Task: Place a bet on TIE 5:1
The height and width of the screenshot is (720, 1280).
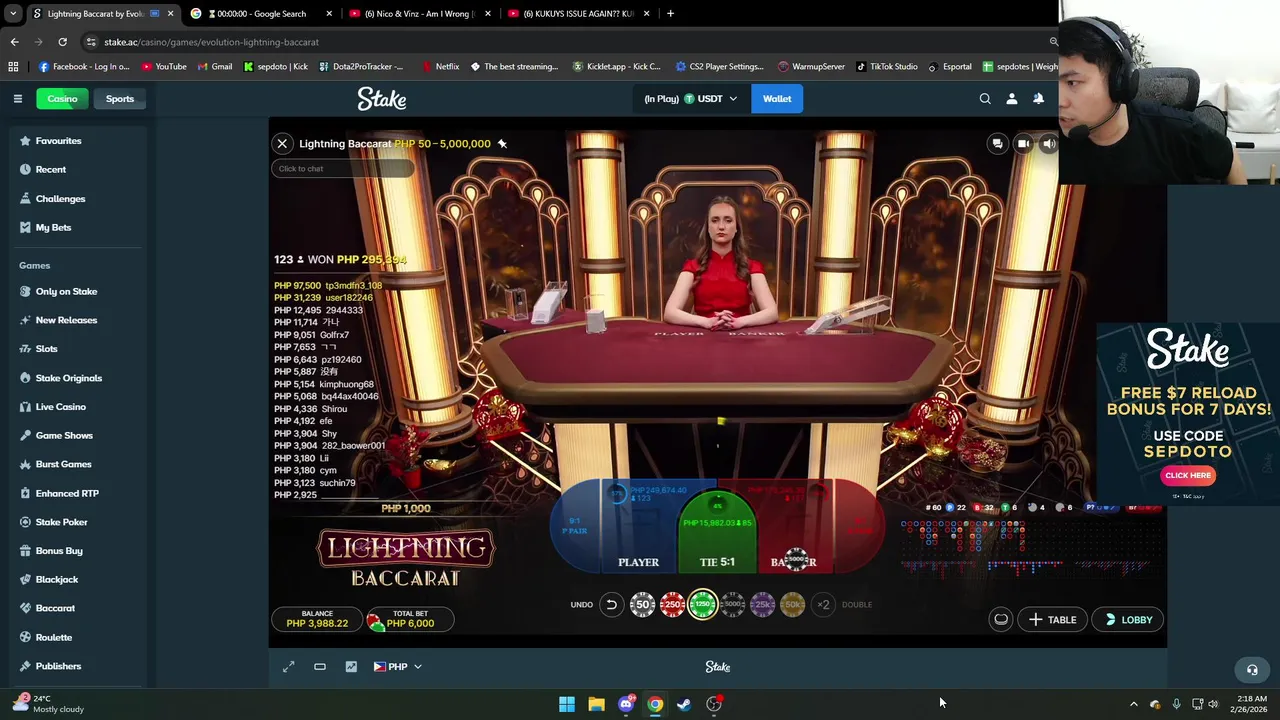Action: click(x=717, y=535)
